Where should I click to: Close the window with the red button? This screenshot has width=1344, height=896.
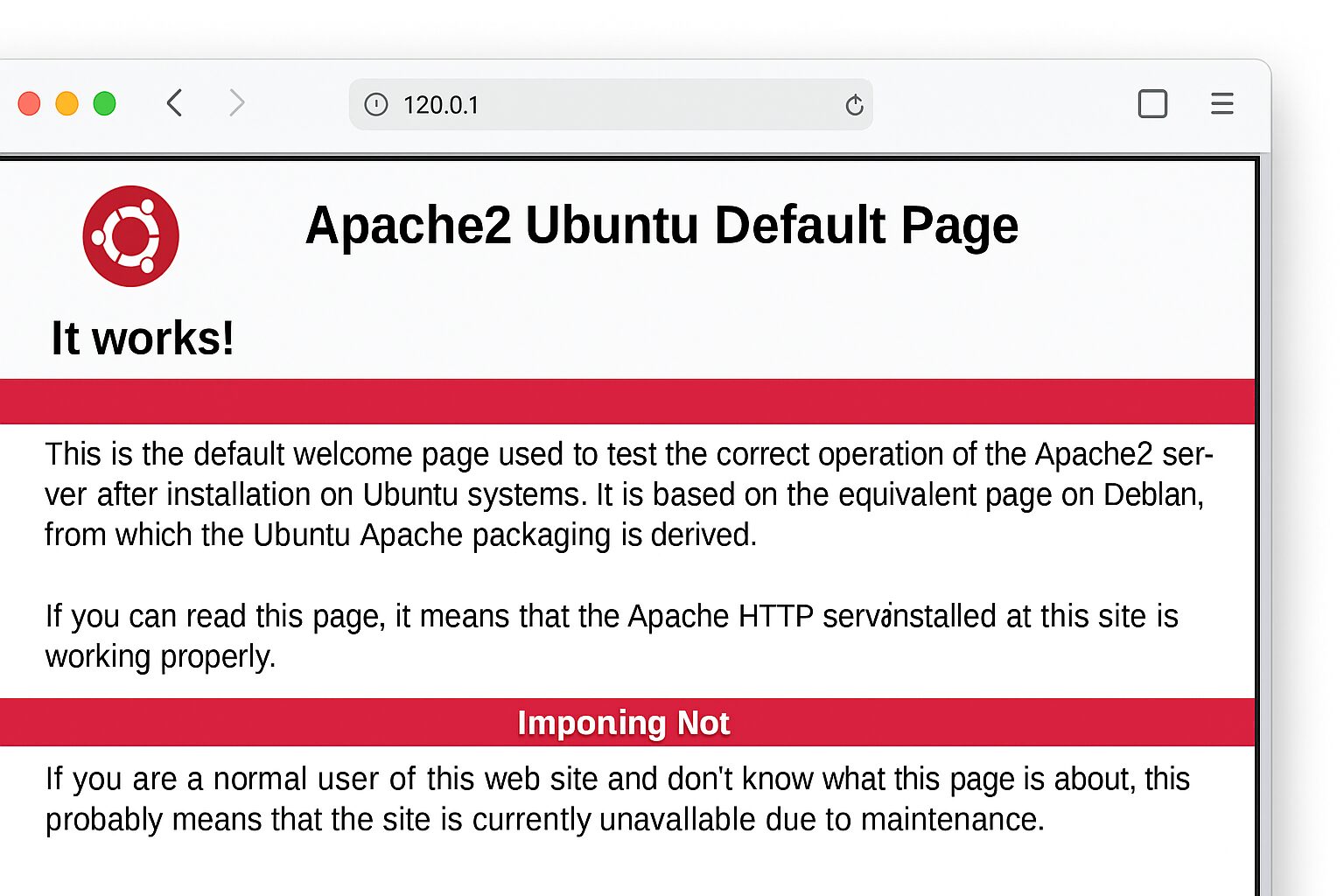coord(29,103)
